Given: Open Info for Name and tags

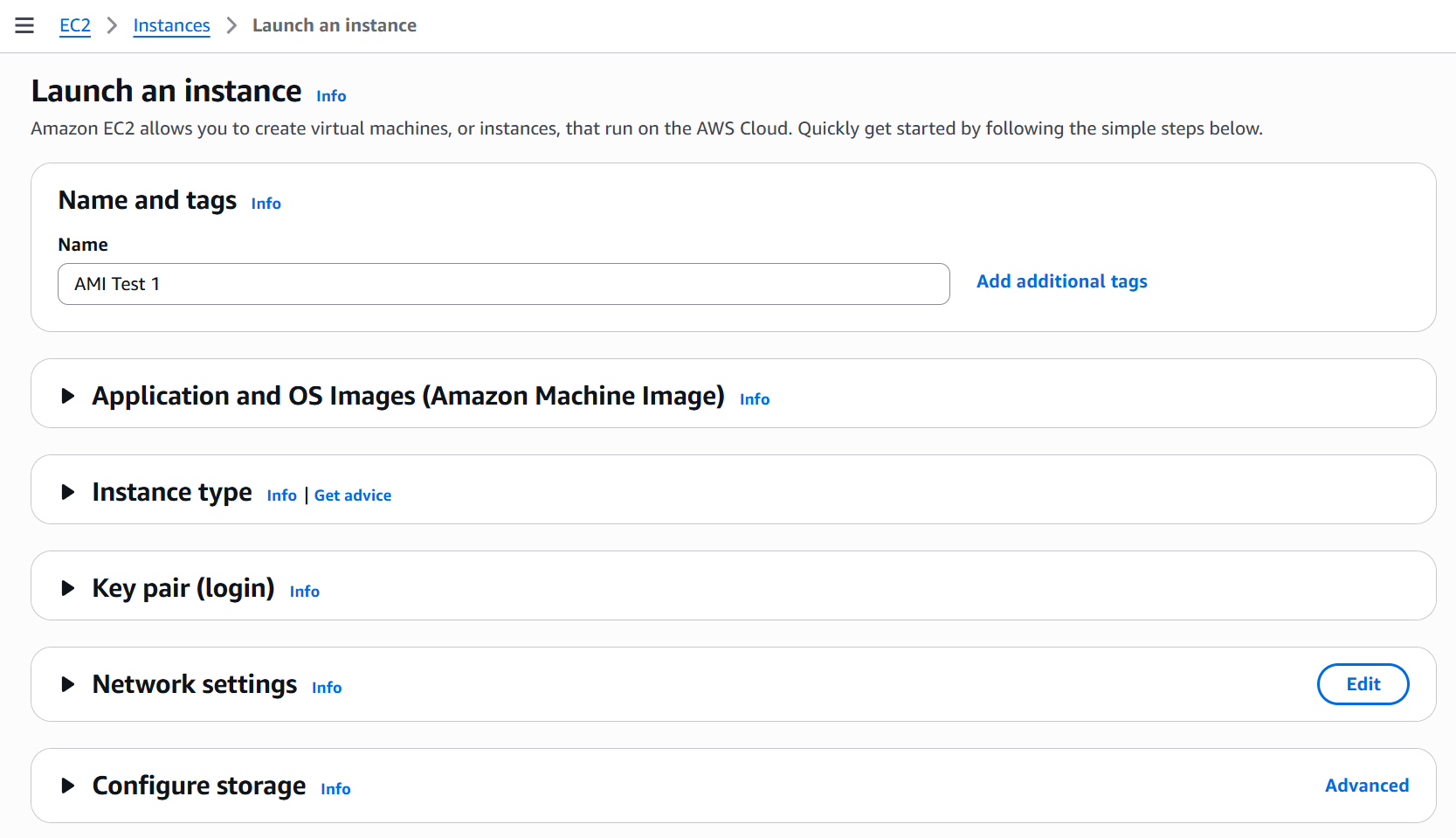Looking at the screenshot, I should pos(266,204).
